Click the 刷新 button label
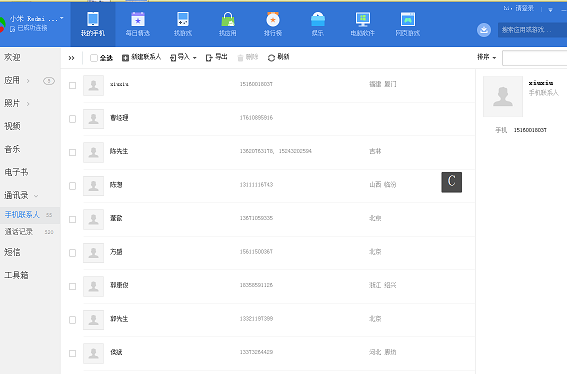567x374 pixels. click(x=283, y=57)
